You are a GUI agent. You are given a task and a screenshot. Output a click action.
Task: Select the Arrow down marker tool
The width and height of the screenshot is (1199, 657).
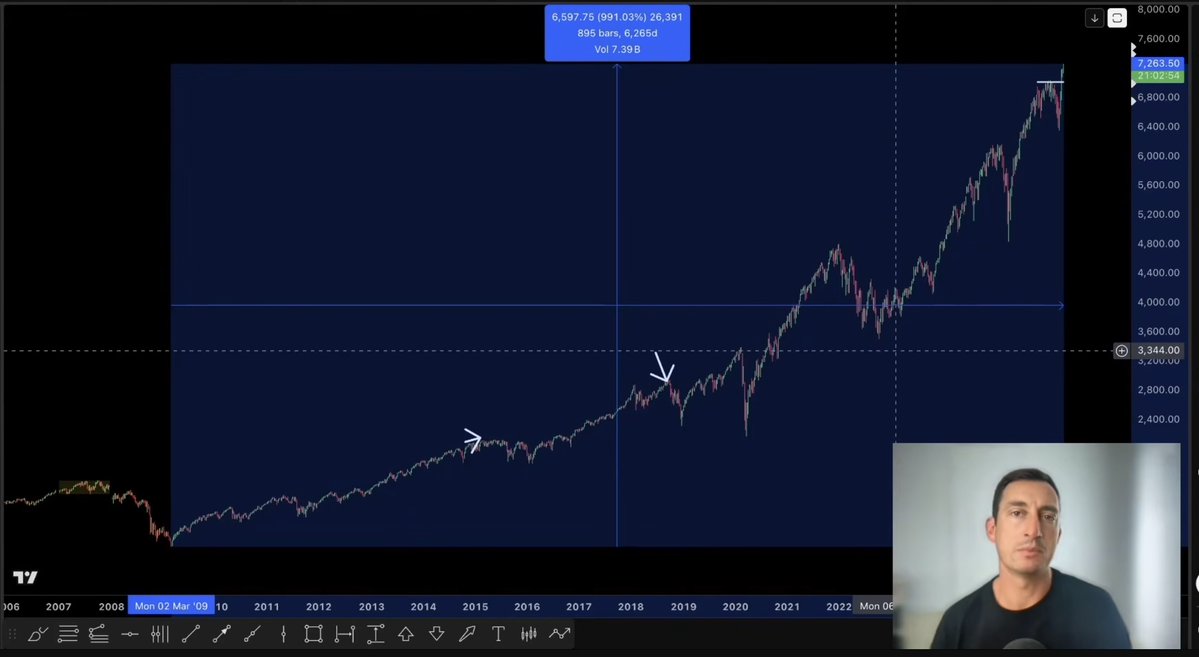(437, 634)
